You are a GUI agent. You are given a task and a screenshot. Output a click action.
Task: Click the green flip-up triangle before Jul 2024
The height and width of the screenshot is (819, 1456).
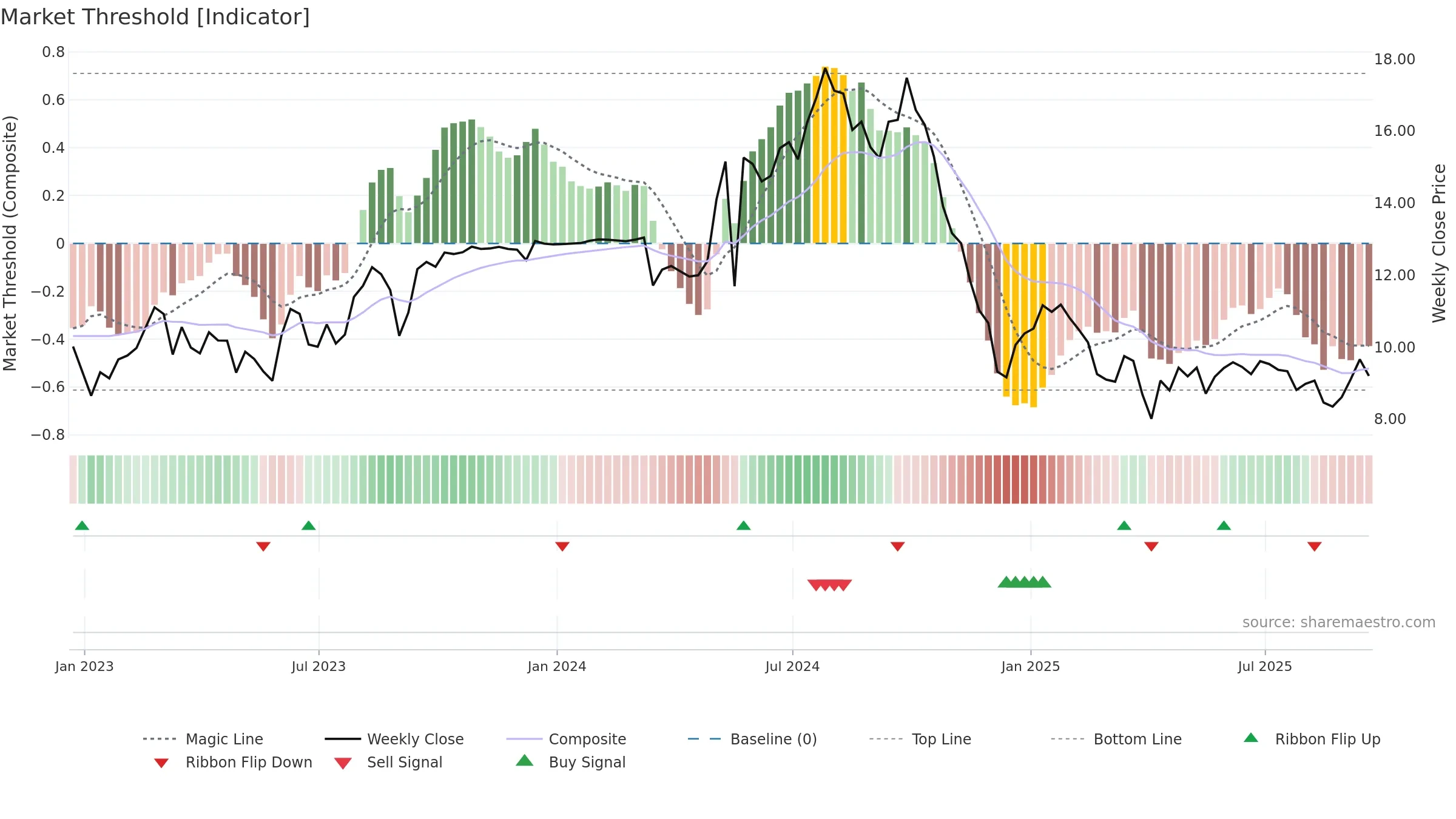(x=743, y=525)
